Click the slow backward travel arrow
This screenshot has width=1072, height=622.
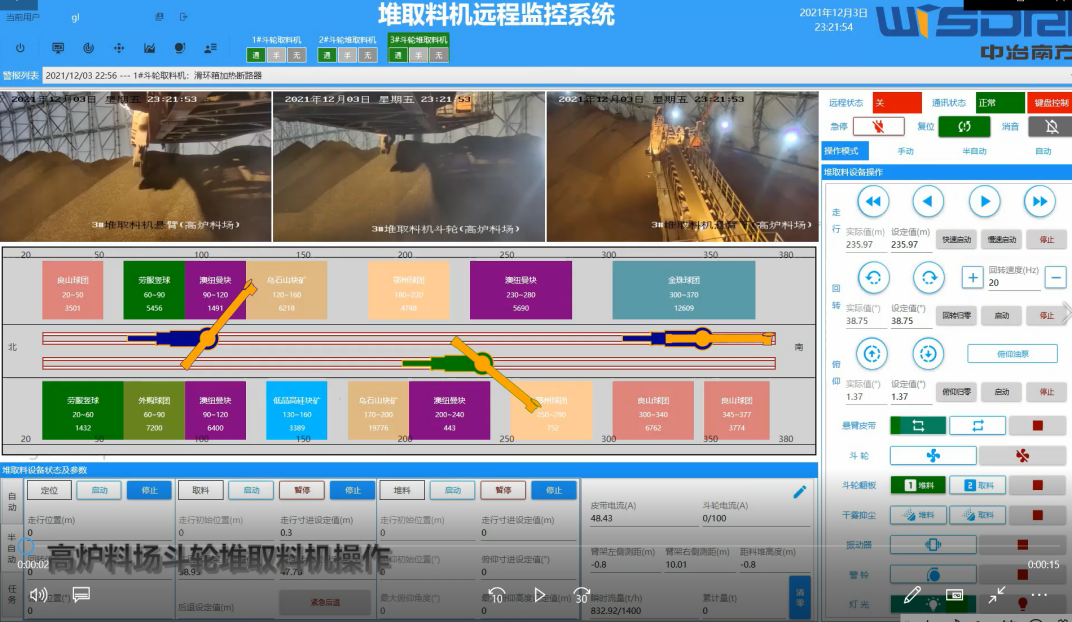point(928,202)
